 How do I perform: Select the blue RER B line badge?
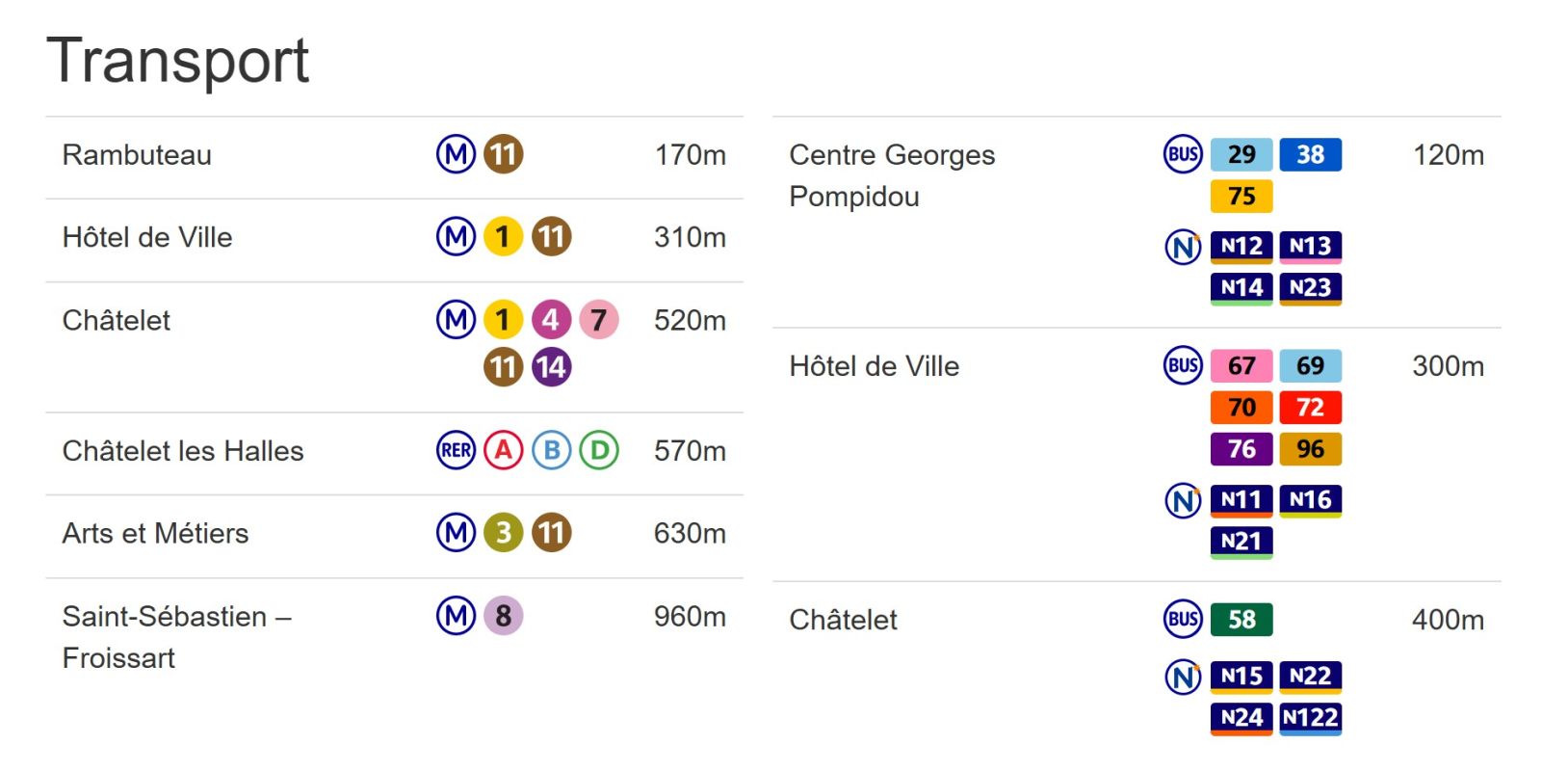click(x=551, y=450)
